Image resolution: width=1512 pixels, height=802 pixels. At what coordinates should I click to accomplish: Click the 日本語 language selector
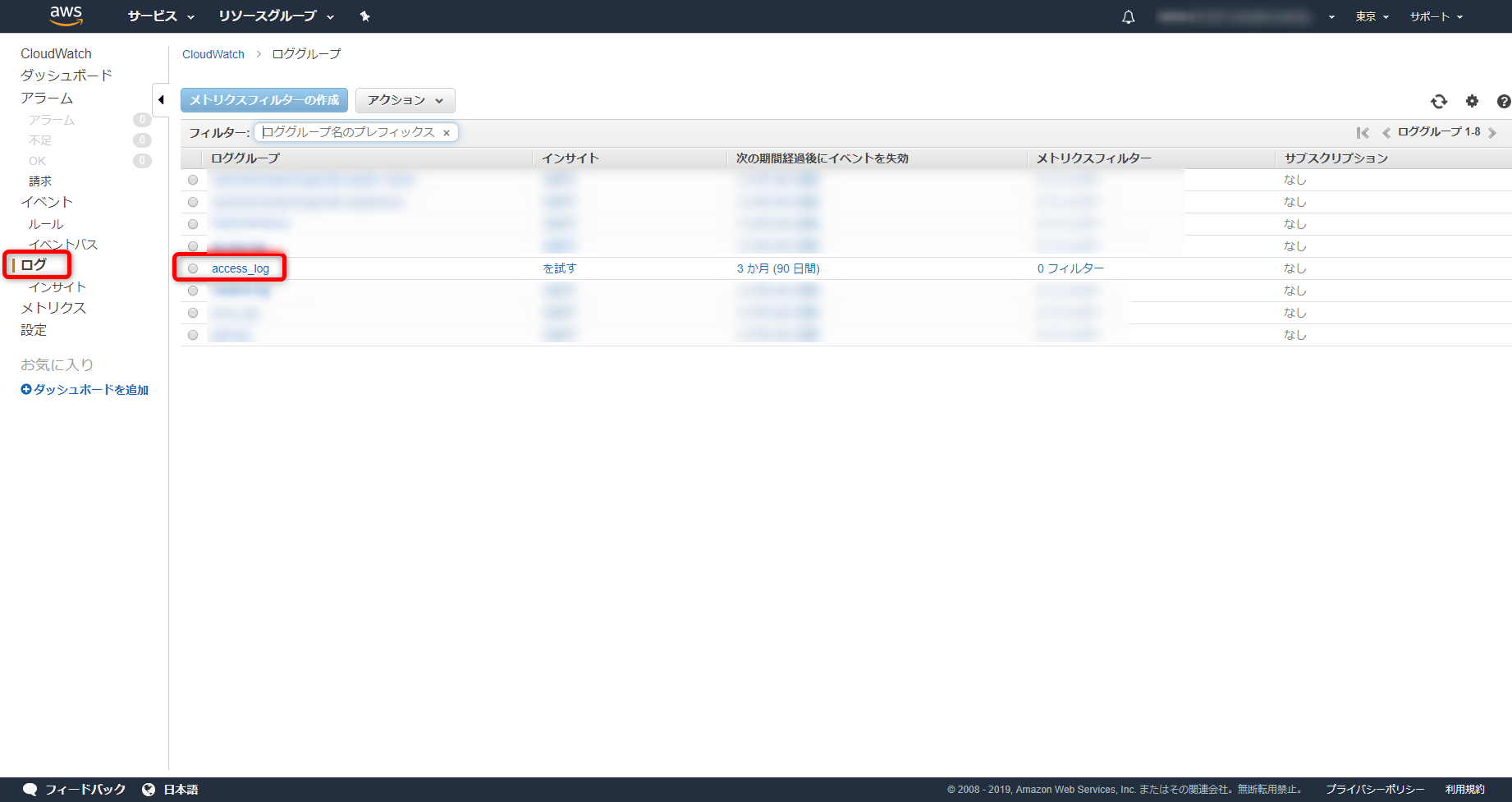click(181, 790)
